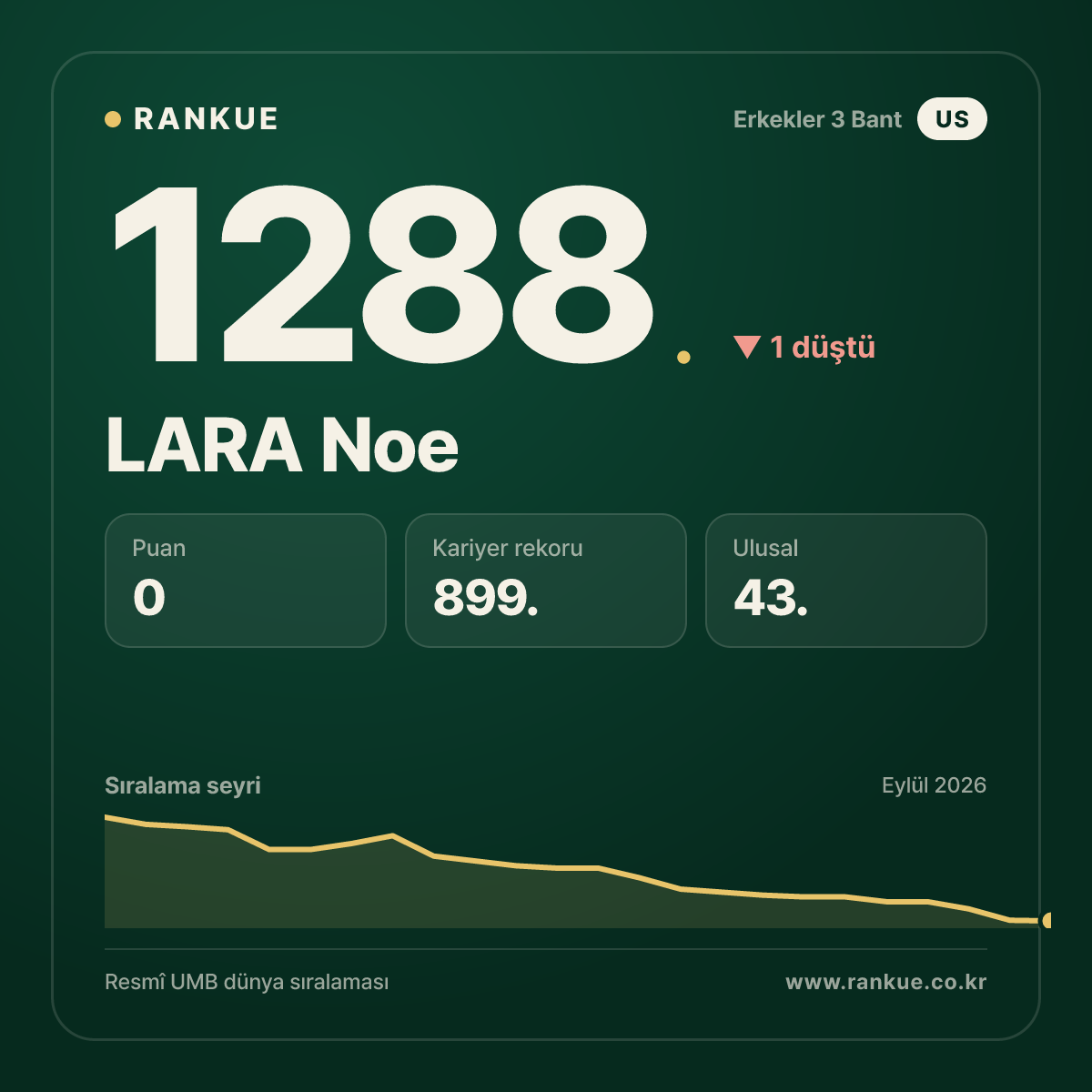Click the yellow end marker on chart
Screen dimensions: 1092x1092
(x=1047, y=921)
